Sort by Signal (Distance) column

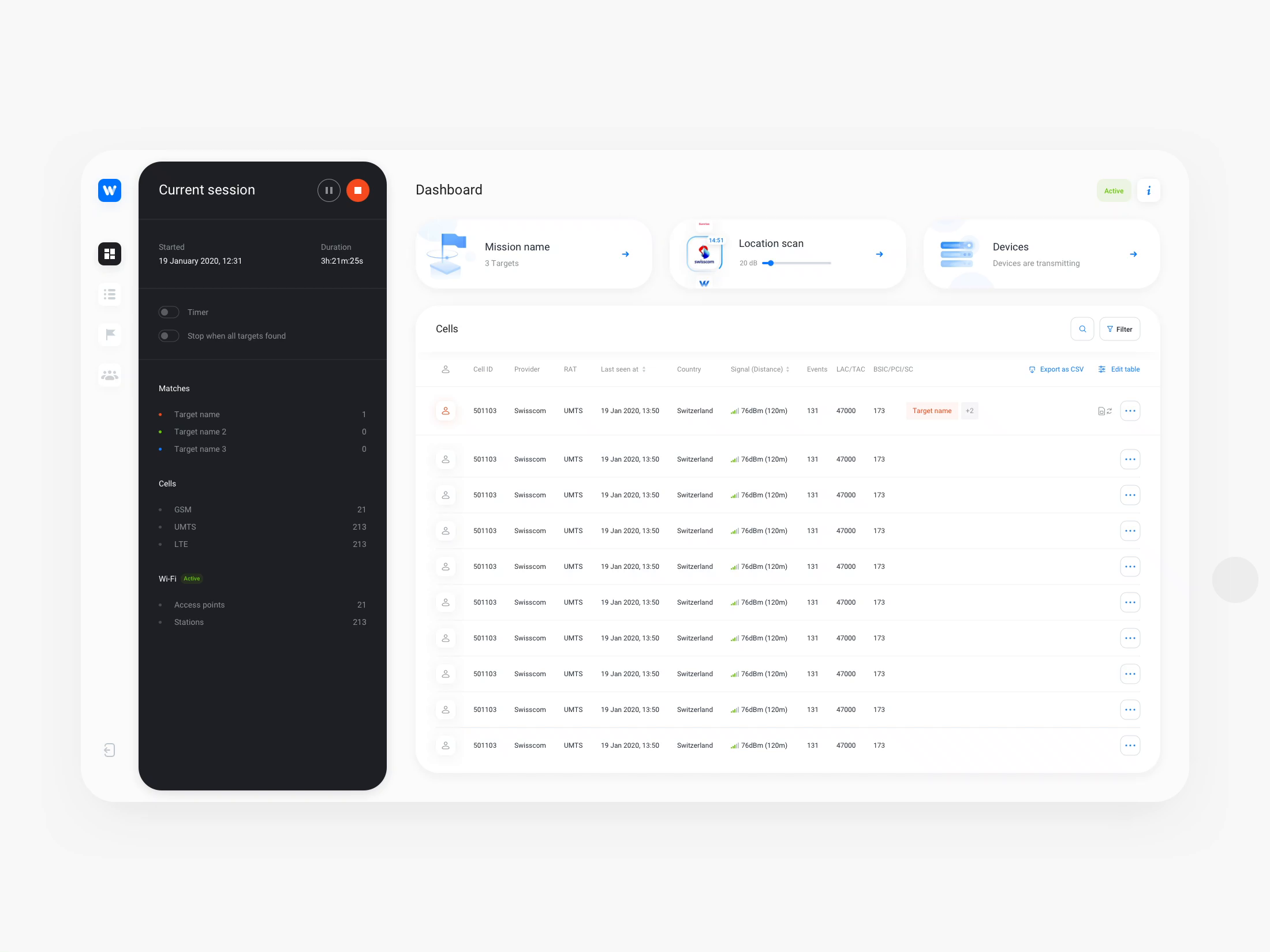point(760,369)
